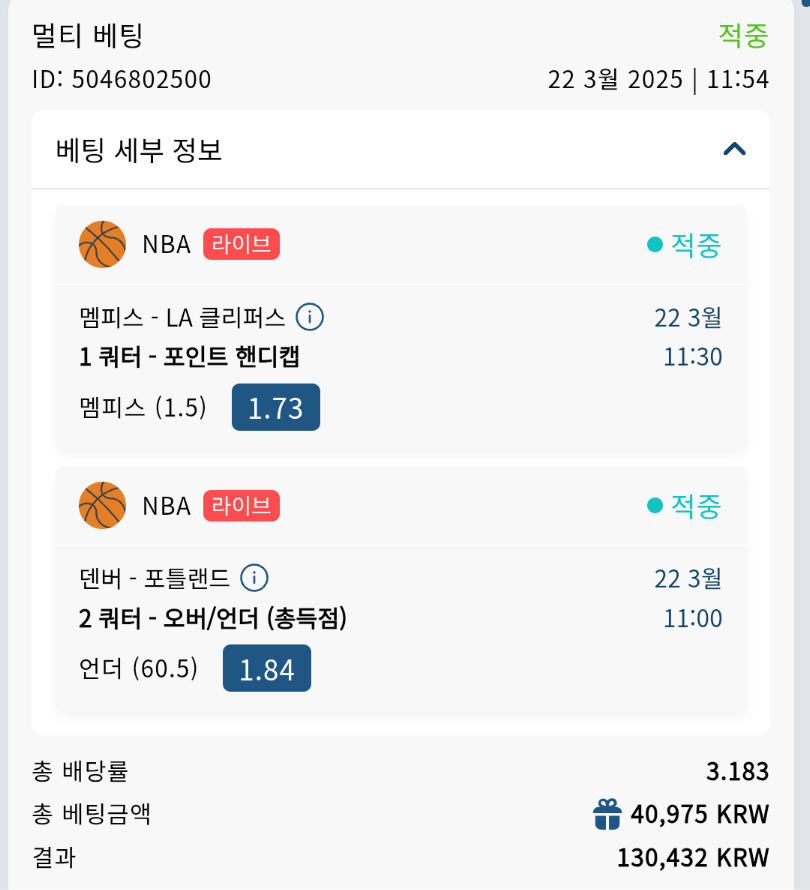Click the green 적중 status at top
810x890 pixels.
point(743,36)
